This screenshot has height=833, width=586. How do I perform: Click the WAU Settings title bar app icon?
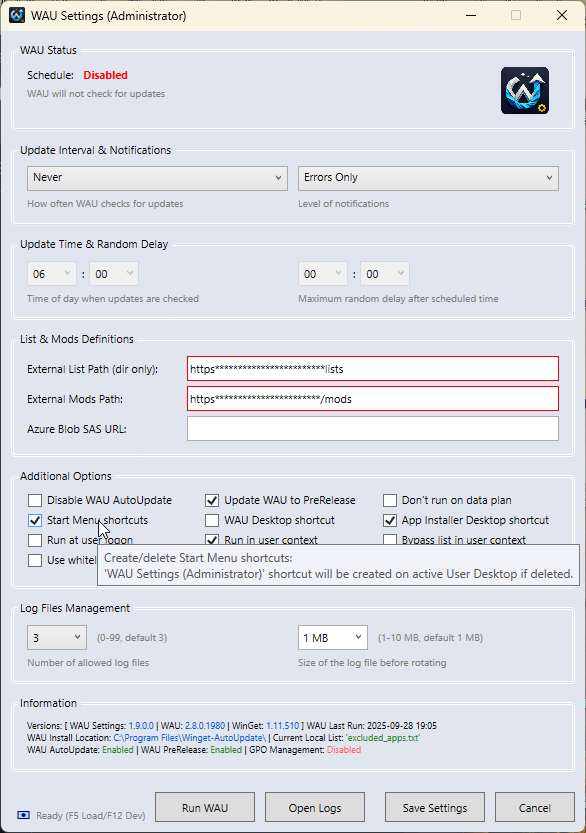[17, 15]
